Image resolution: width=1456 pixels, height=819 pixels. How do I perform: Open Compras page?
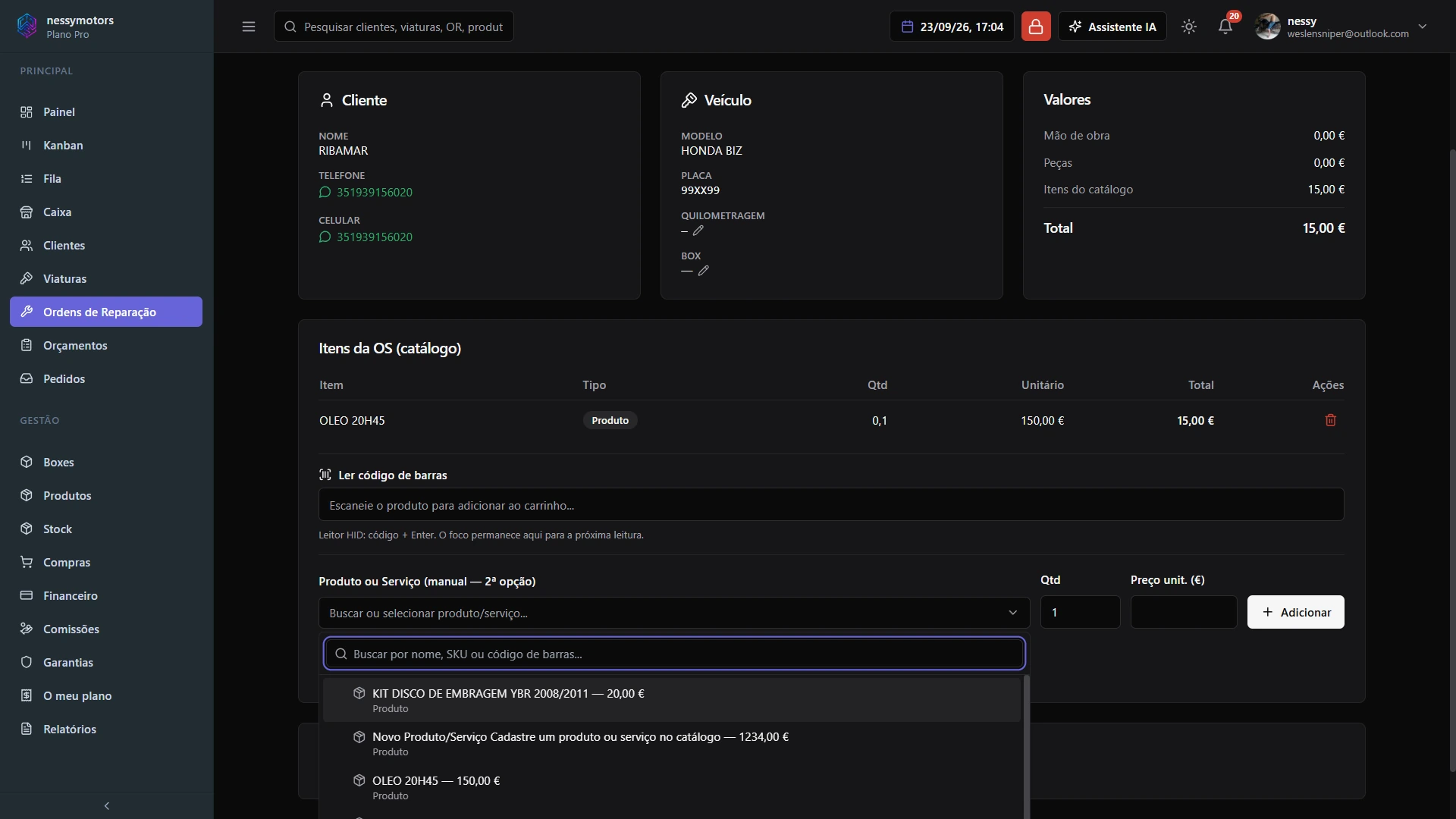pyautogui.click(x=106, y=563)
